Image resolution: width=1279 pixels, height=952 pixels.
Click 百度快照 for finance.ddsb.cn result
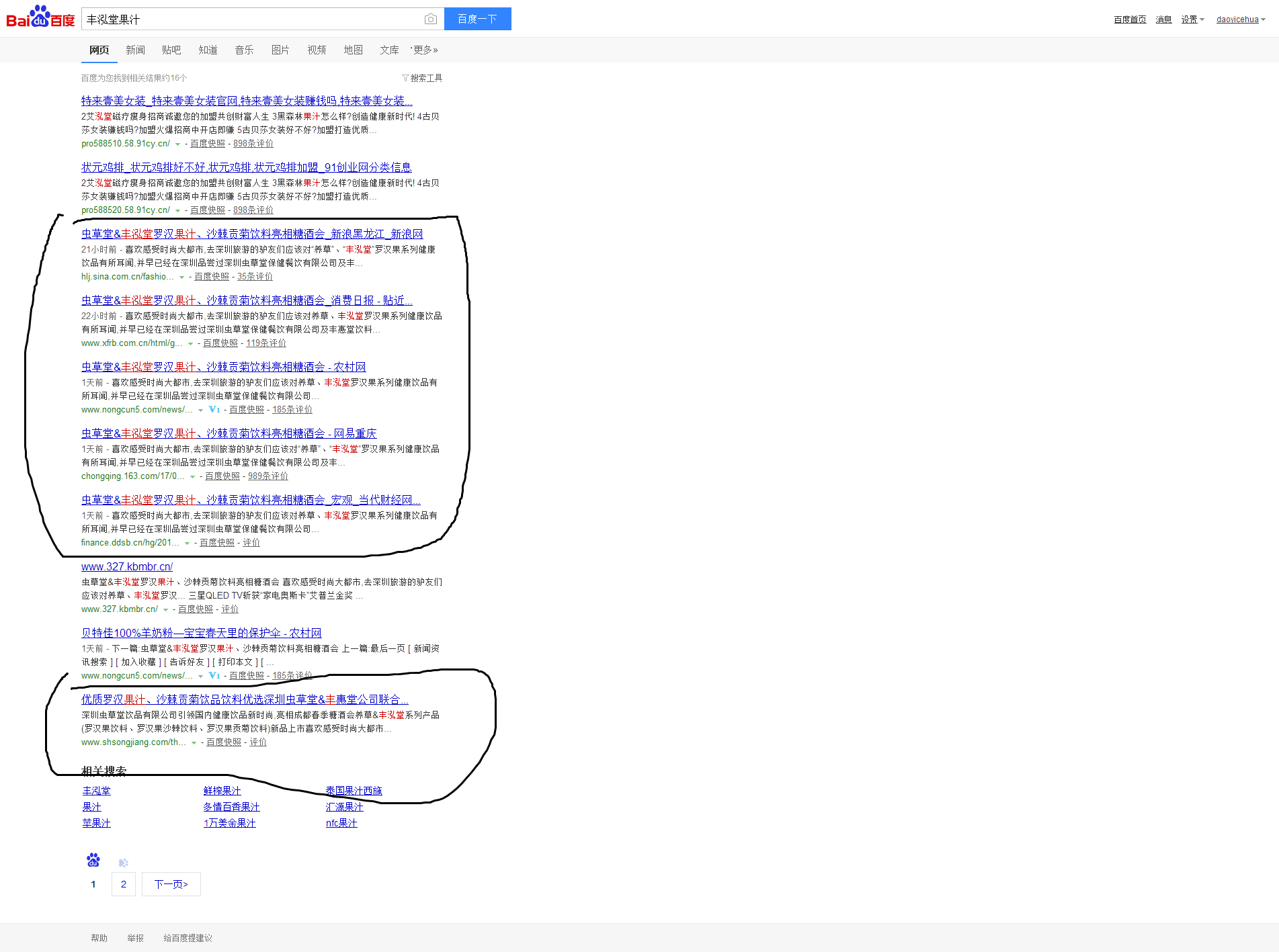pyautogui.click(x=217, y=543)
